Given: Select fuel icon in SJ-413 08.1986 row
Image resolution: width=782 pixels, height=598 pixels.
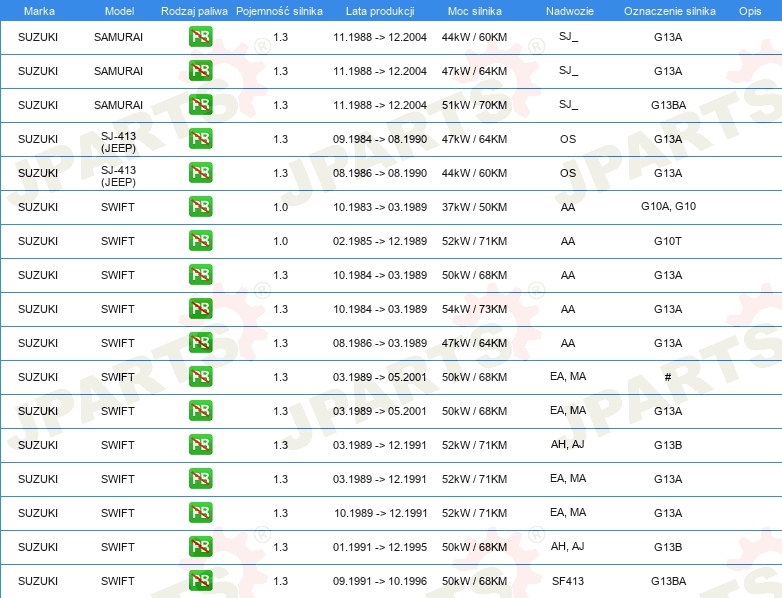Looking at the screenshot, I should 200,173.
